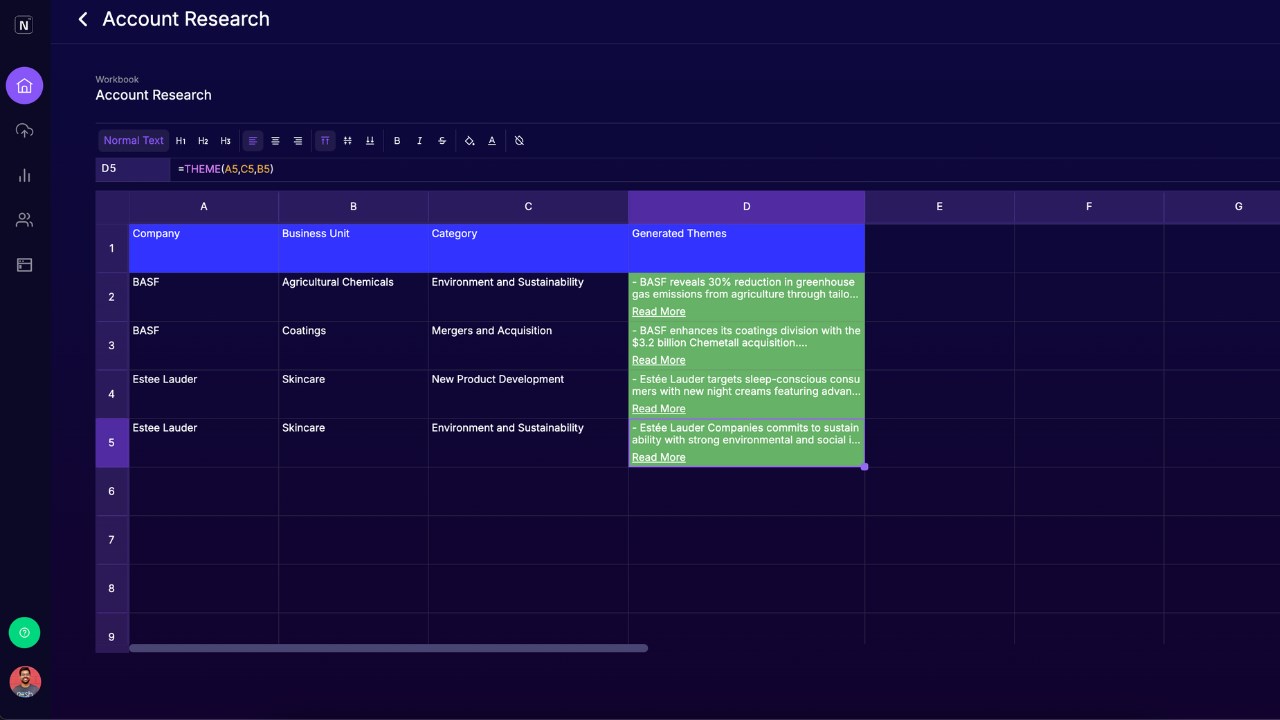Viewport: 1280px width, 720px height.
Task: Click Read More in Estée Lauder sustainability cell
Action: [x=658, y=458]
